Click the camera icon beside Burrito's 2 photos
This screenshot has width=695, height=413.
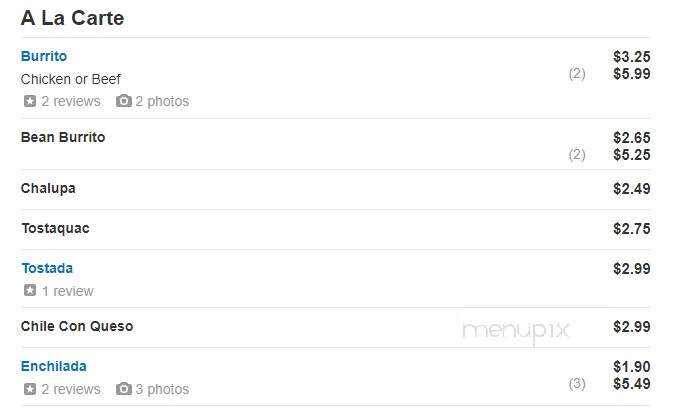pos(124,101)
